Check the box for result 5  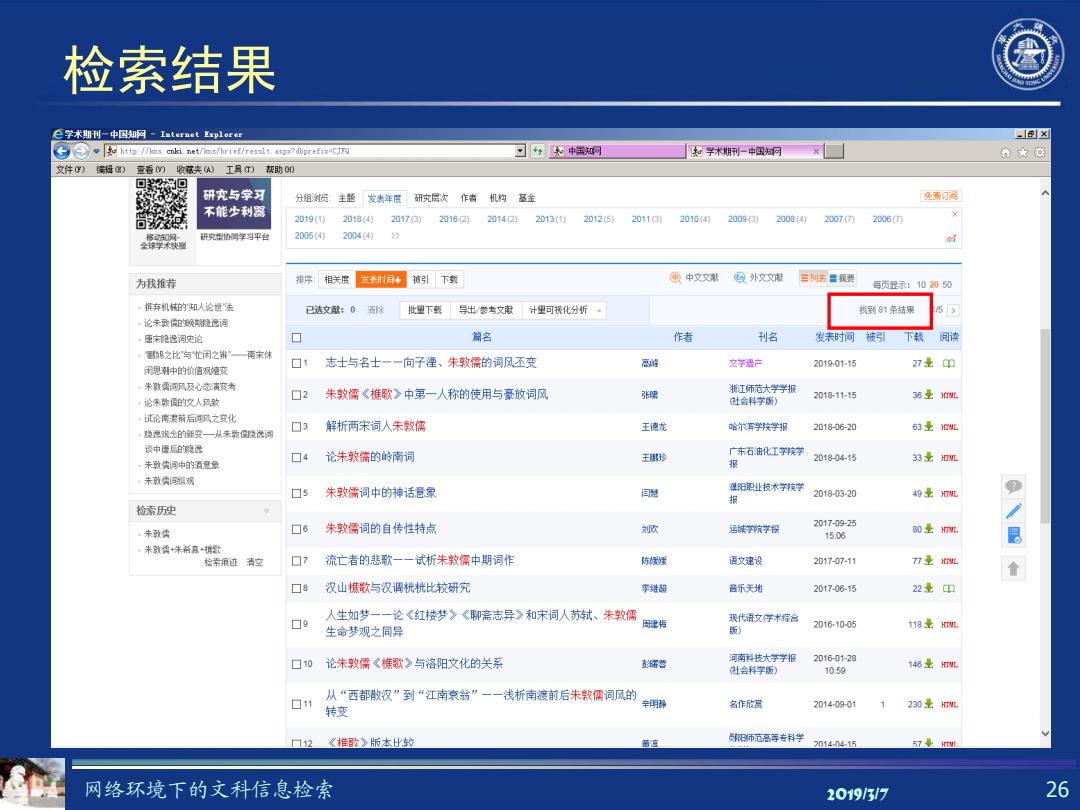(296, 493)
